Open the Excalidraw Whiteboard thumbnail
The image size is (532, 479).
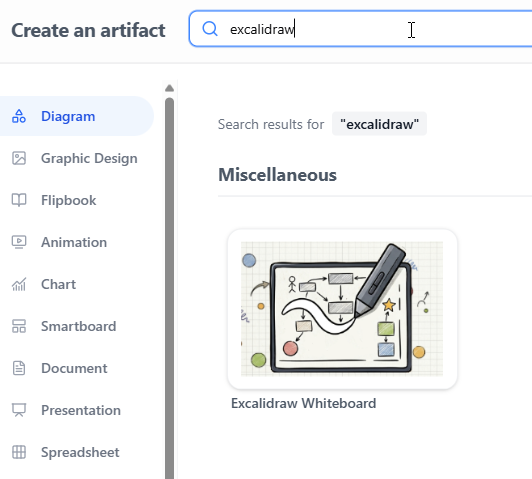[342, 309]
